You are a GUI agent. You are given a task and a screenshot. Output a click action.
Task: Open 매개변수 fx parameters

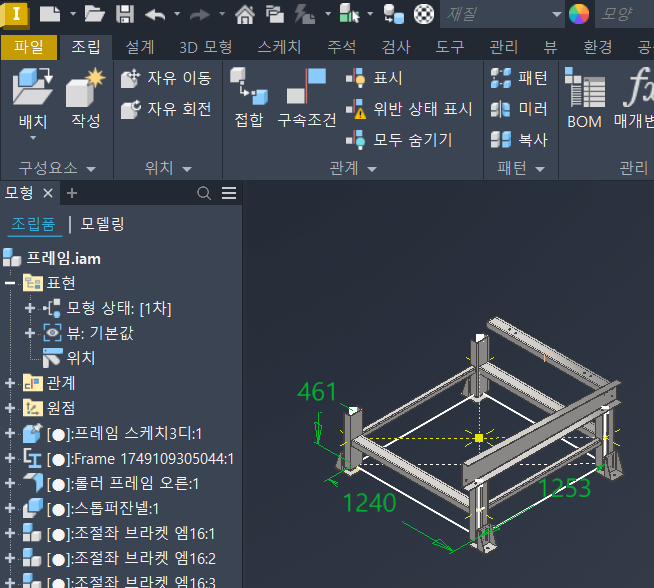coord(633,98)
